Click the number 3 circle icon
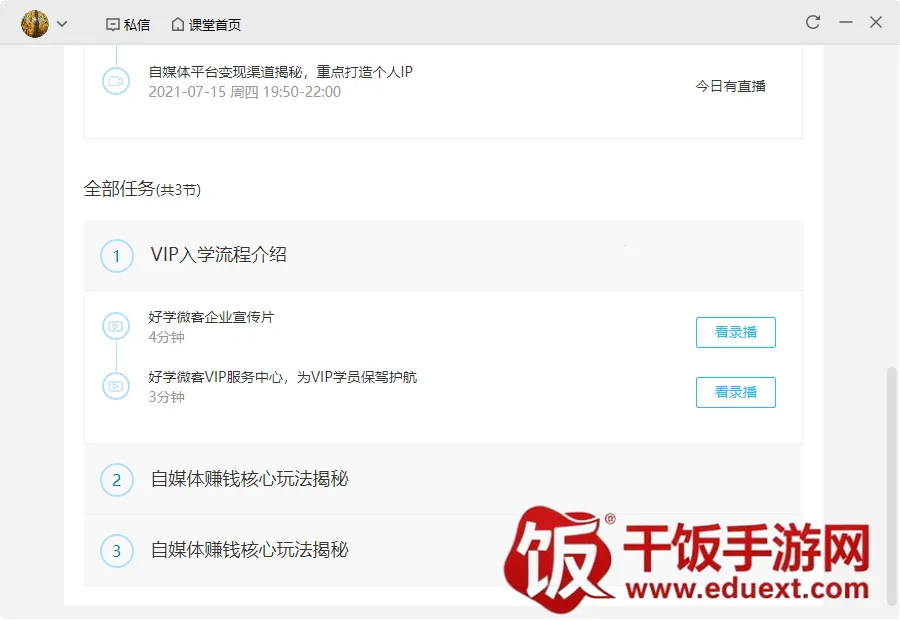The image size is (900, 620). [117, 551]
